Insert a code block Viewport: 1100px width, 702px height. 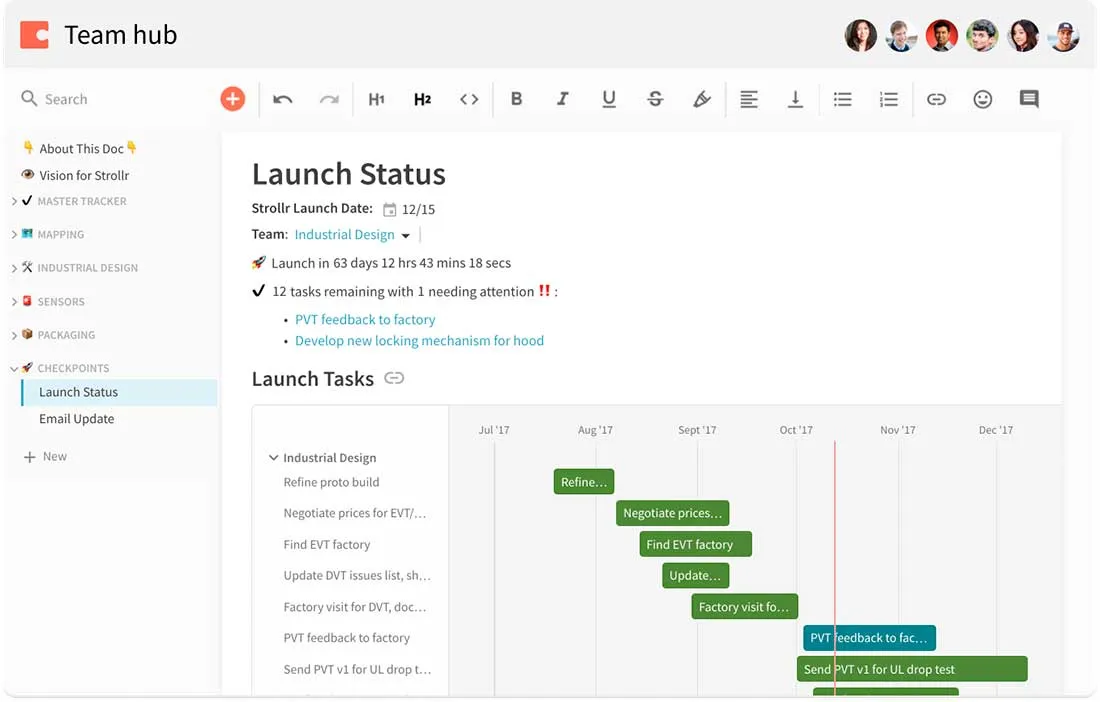[x=469, y=99]
